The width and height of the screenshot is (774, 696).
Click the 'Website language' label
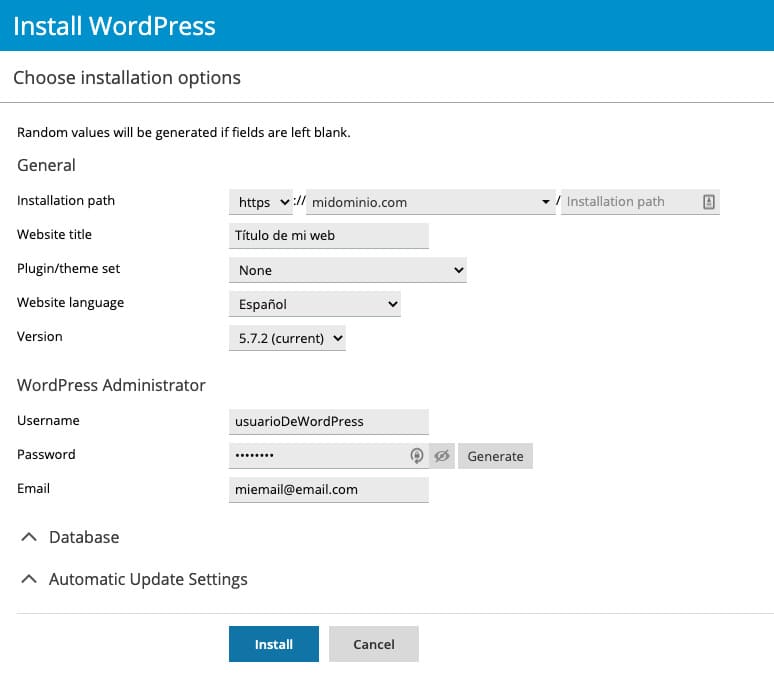click(x=71, y=303)
